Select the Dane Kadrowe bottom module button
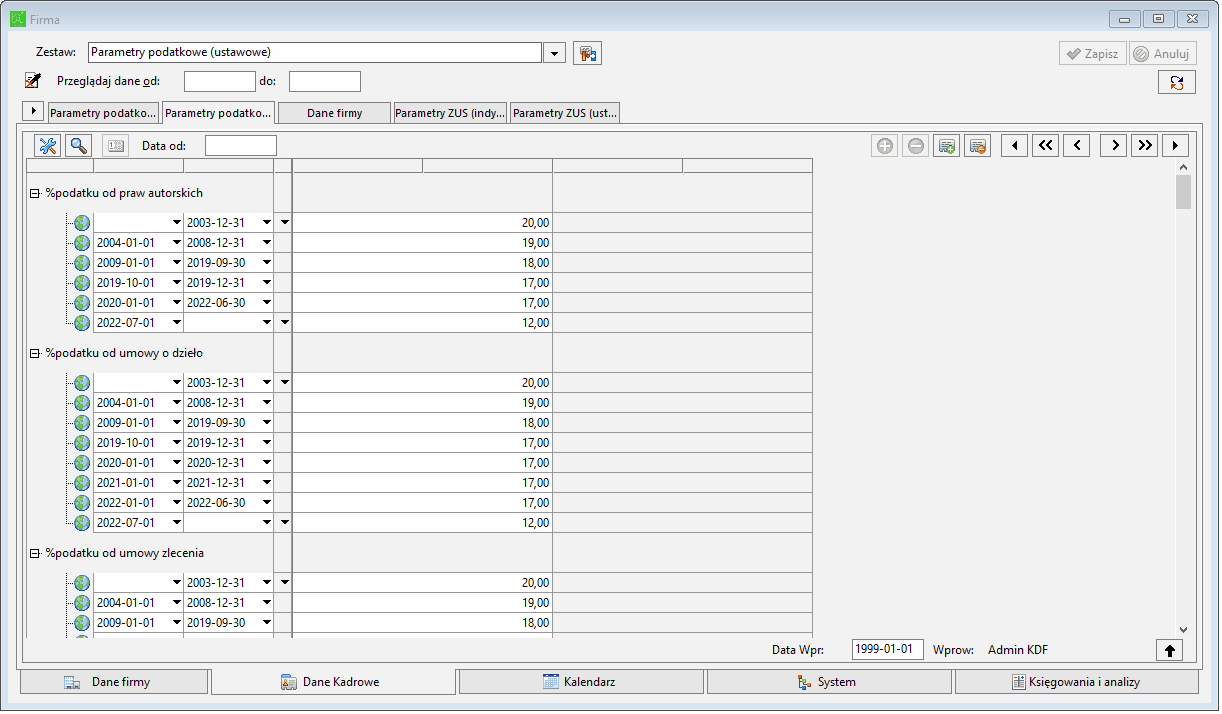 (334, 682)
